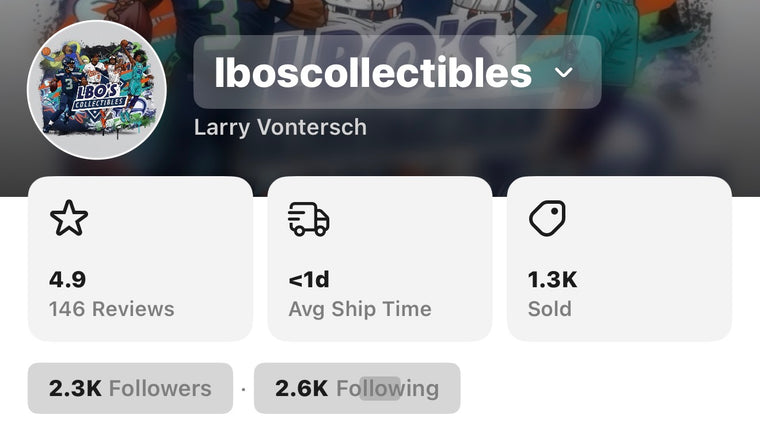Click the lboscollectibles username title
The image size is (760, 430).
[x=373, y=72]
